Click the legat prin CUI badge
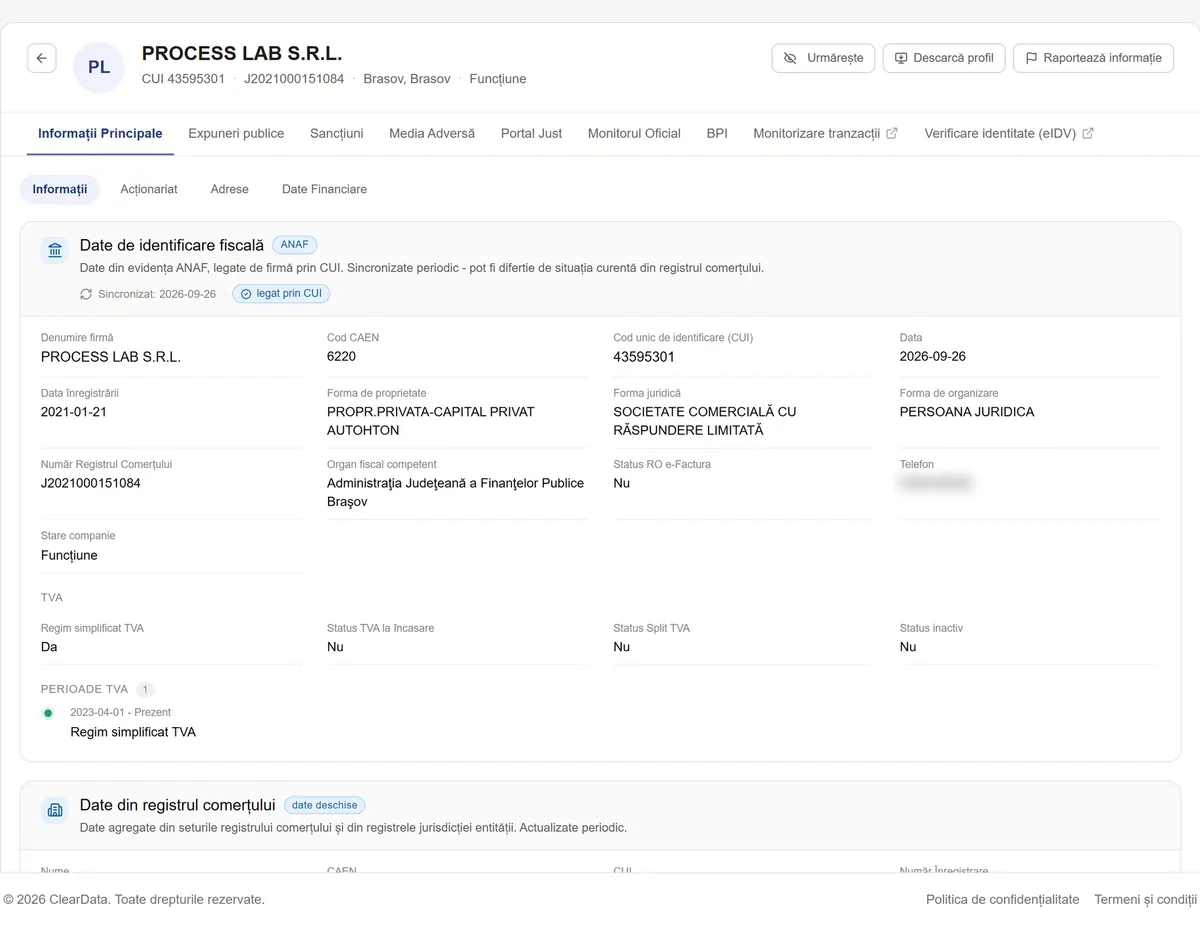The width and height of the screenshot is (1200, 925). pyautogui.click(x=281, y=294)
